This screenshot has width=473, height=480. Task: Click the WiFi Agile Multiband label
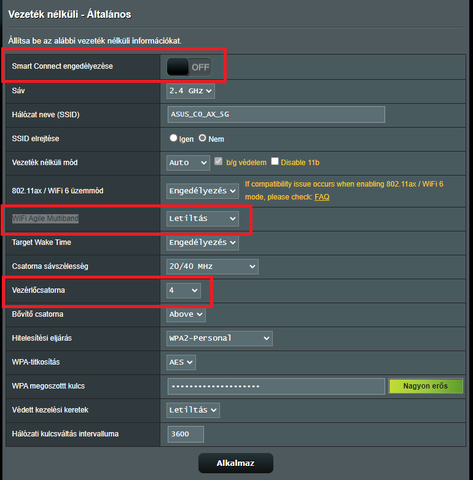coord(45,219)
